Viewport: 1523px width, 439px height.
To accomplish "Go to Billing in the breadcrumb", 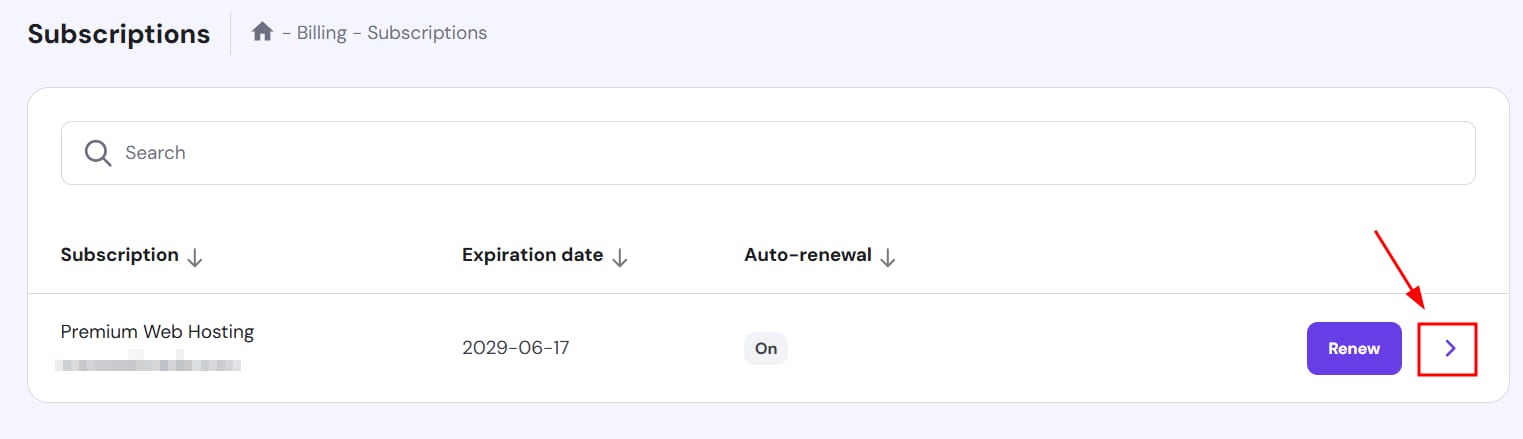I will pos(321,33).
